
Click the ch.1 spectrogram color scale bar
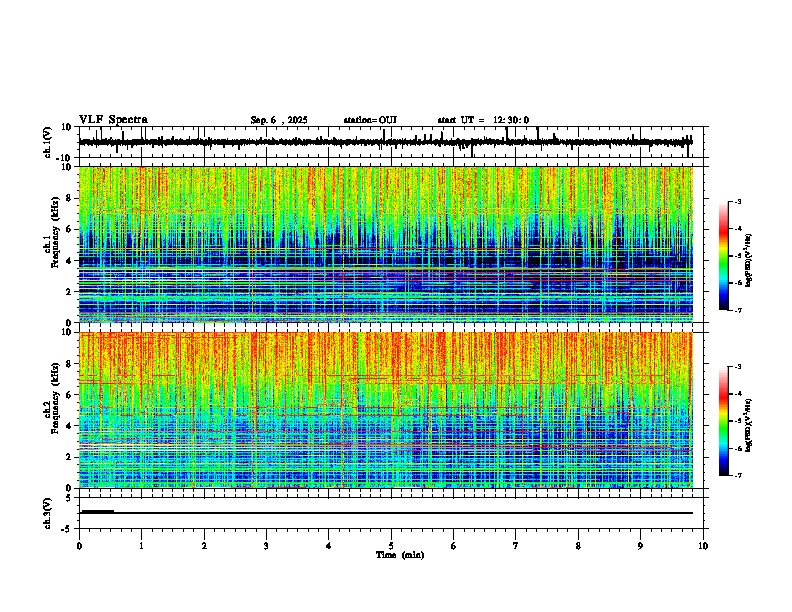(724, 256)
